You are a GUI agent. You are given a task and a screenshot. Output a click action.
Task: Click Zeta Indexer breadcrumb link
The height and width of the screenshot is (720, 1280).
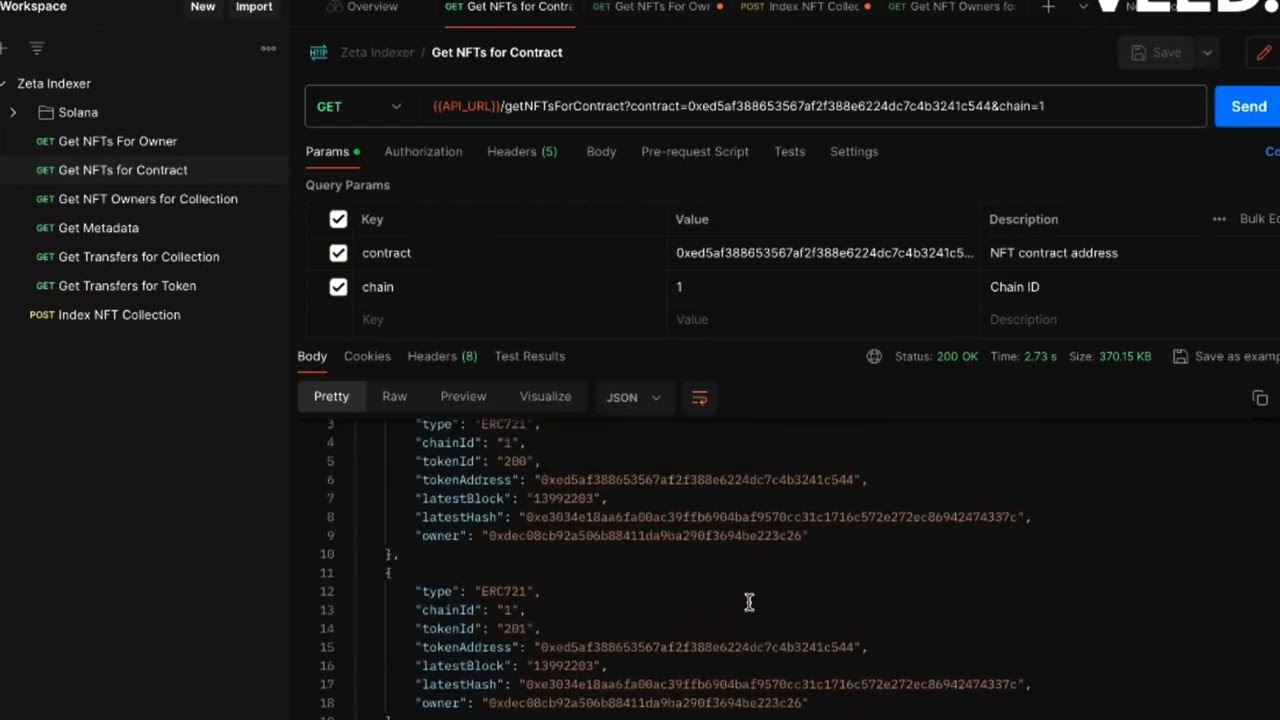click(x=377, y=53)
